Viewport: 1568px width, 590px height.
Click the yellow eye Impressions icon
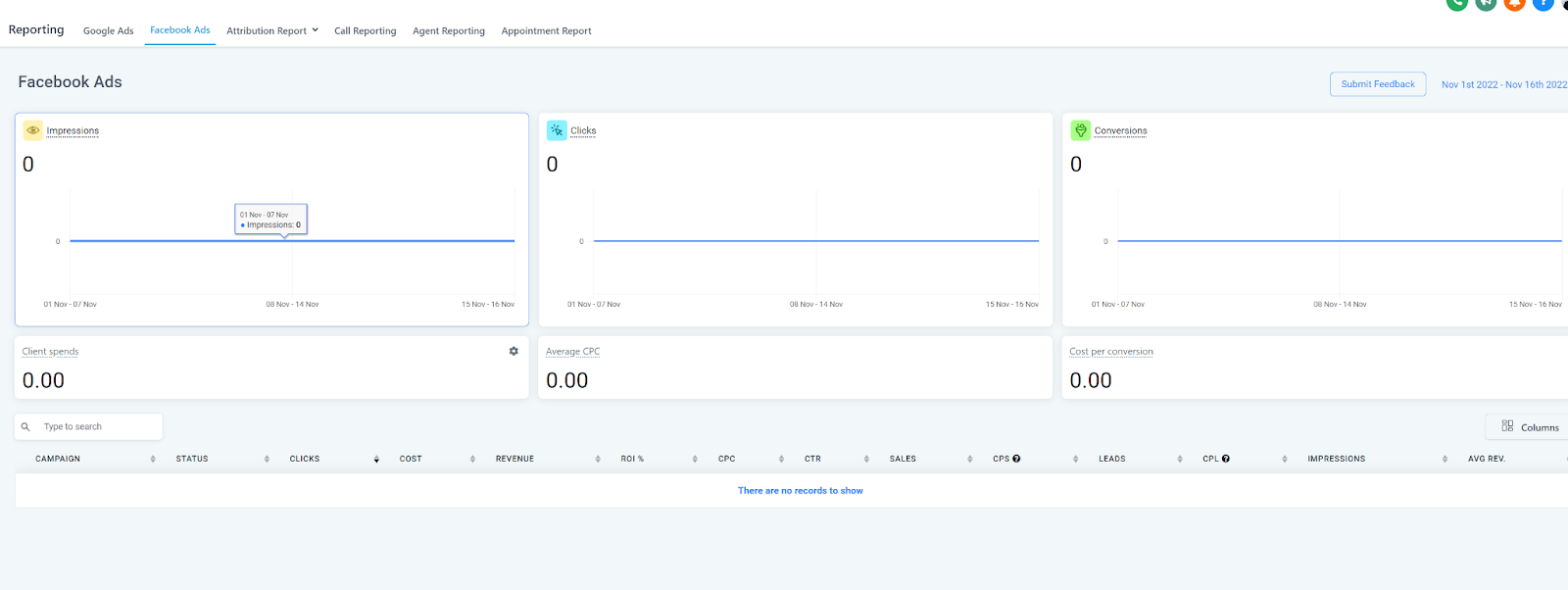click(33, 130)
